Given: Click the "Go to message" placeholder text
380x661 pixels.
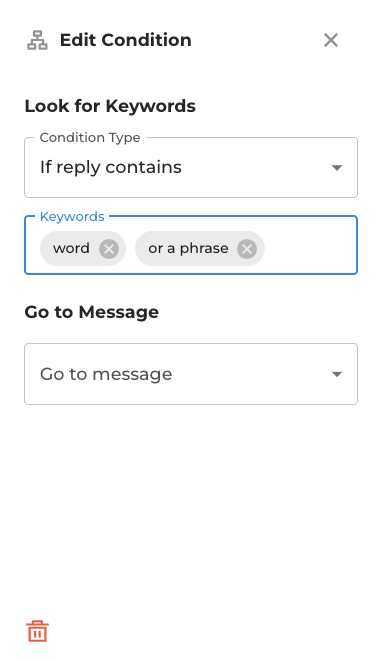Looking at the screenshot, I should point(106,374).
